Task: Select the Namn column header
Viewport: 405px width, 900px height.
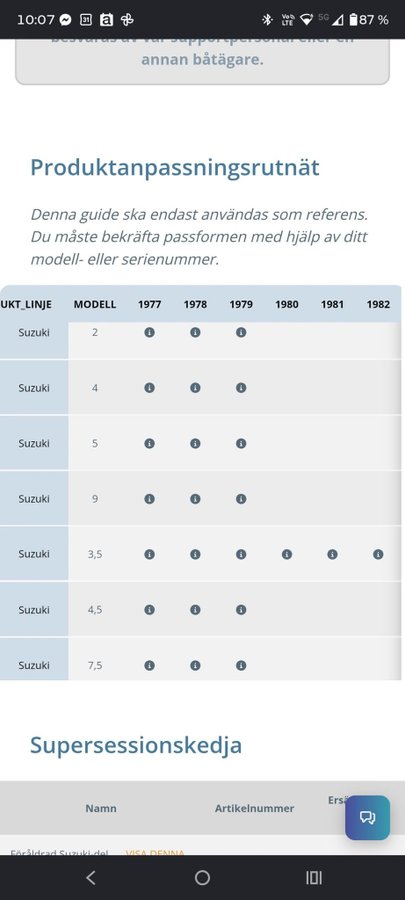Action: pyautogui.click(x=101, y=808)
